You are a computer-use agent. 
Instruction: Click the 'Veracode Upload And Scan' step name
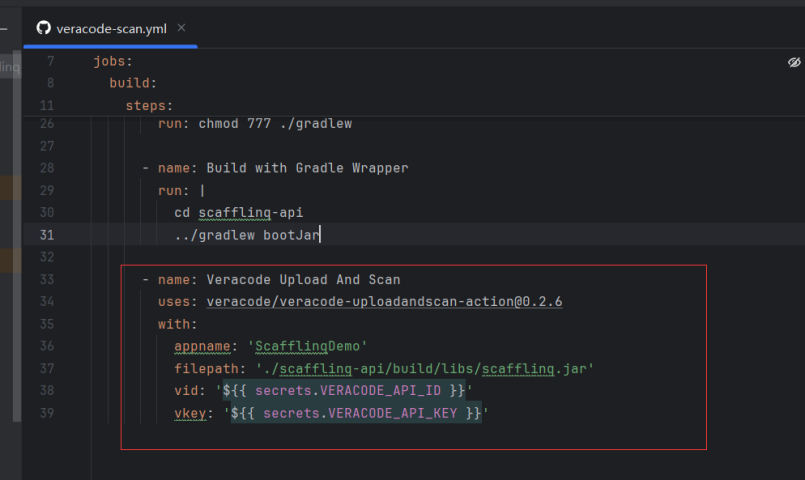[303, 279]
